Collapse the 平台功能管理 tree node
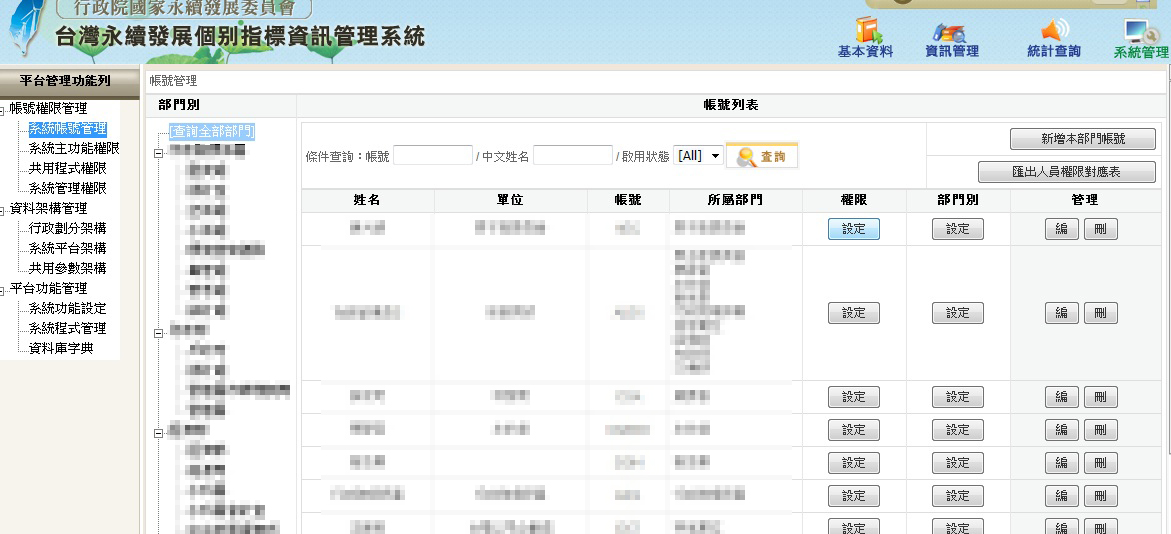 [3, 289]
